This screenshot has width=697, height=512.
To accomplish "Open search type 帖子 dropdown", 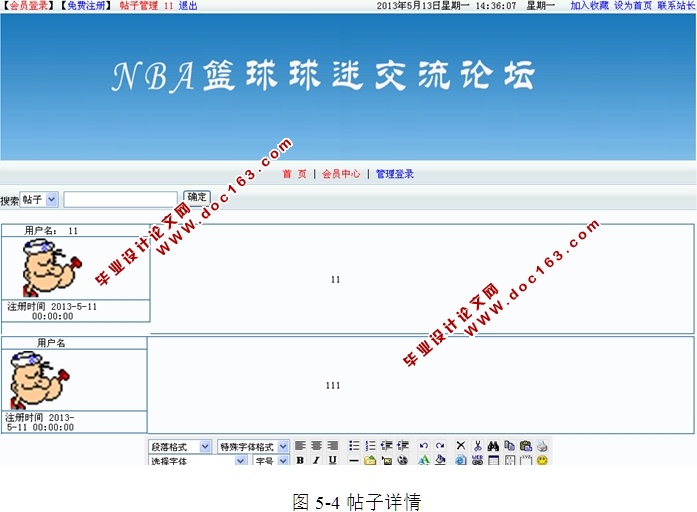I will pos(39,200).
